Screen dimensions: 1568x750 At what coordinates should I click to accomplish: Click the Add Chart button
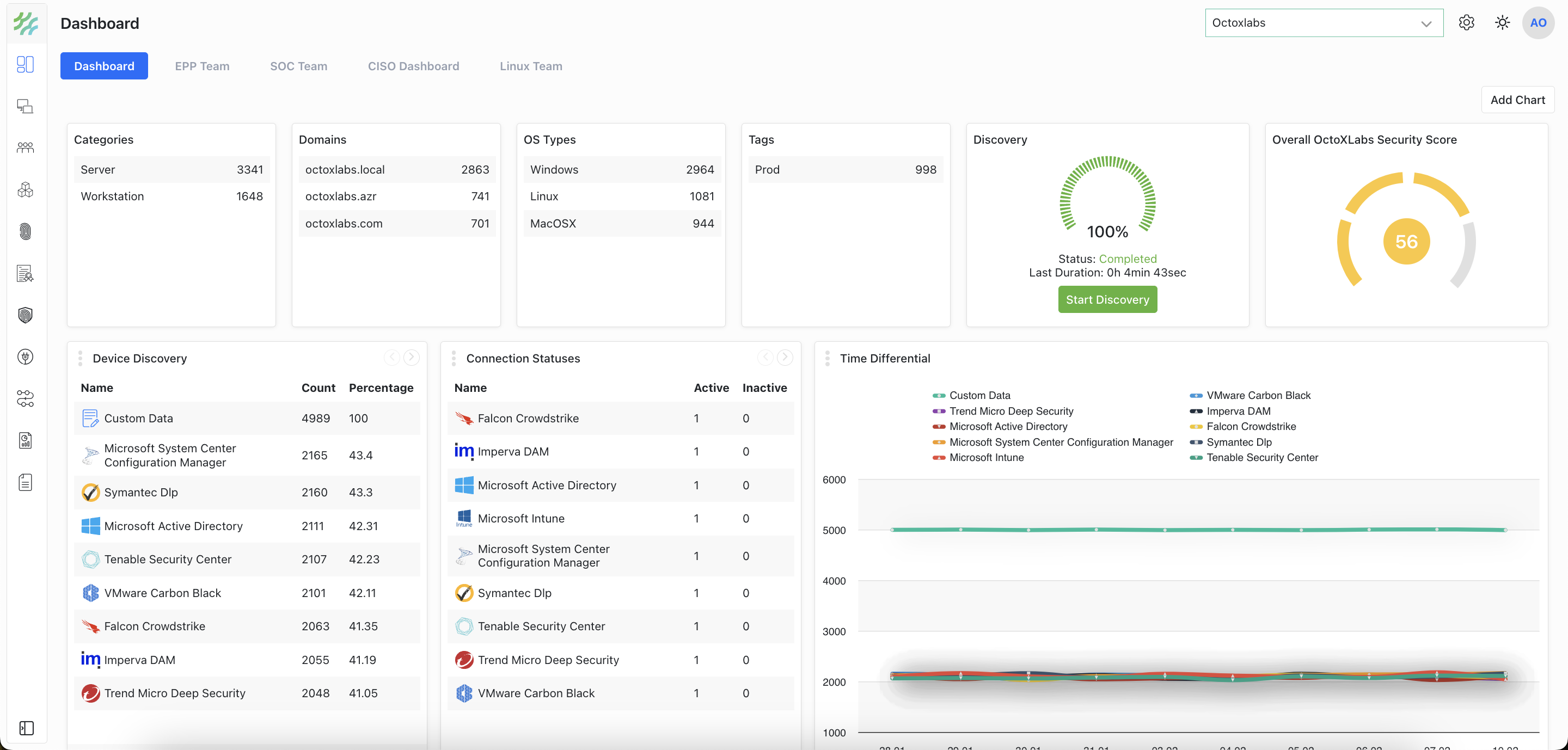click(x=1517, y=100)
